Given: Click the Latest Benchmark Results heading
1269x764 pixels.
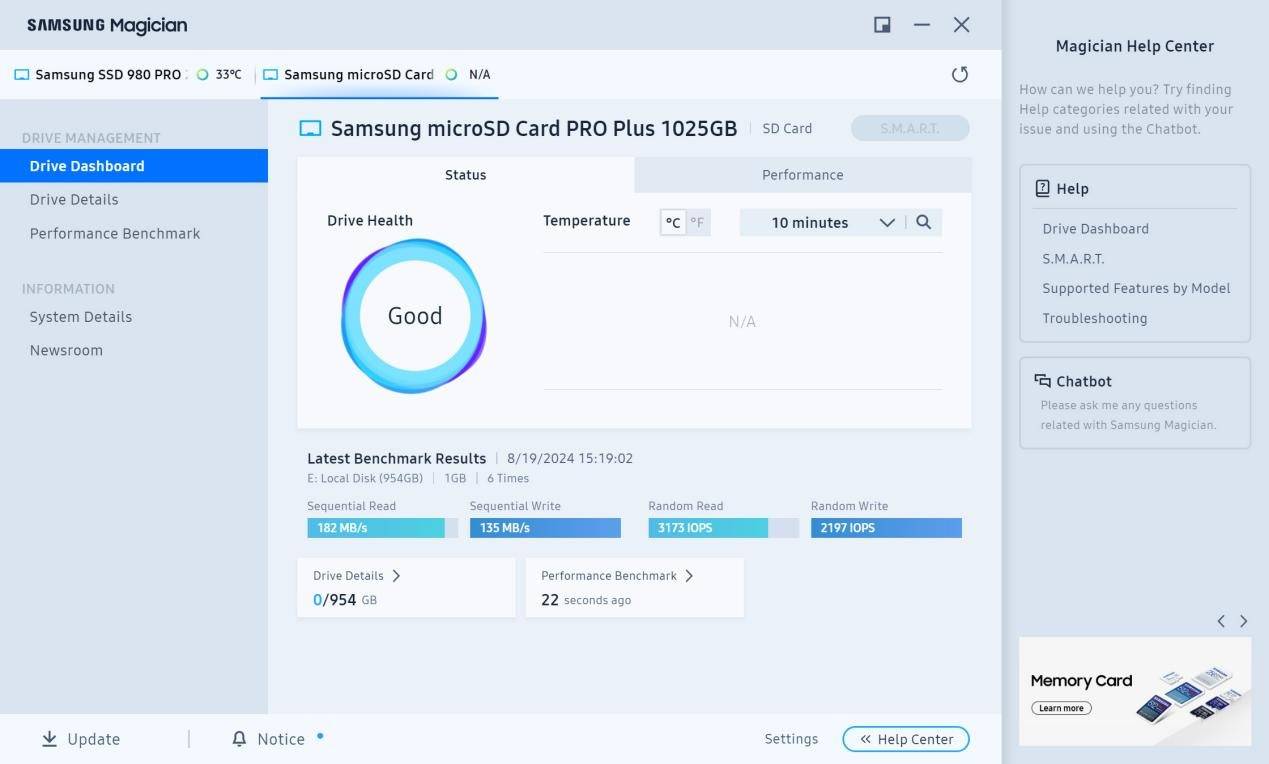Looking at the screenshot, I should click(396, 458).
